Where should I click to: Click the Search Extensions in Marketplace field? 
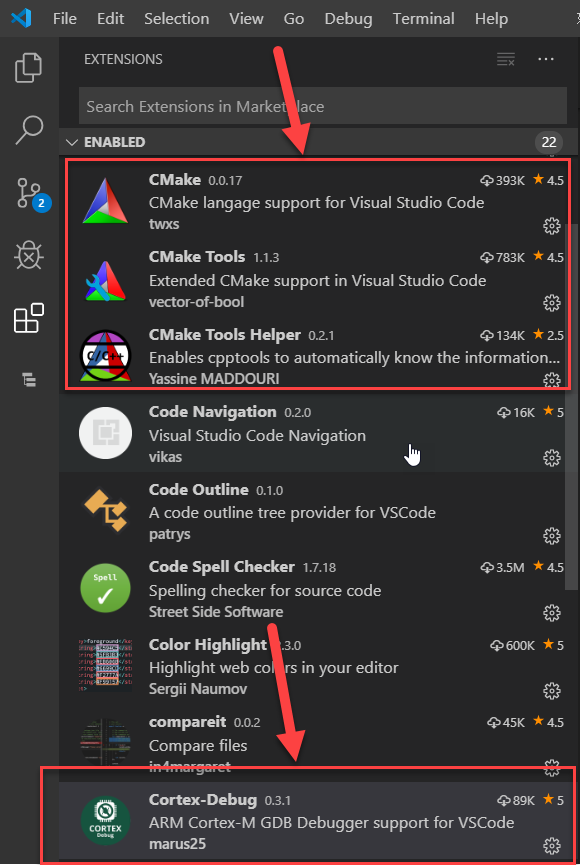[x=323, y=106]
